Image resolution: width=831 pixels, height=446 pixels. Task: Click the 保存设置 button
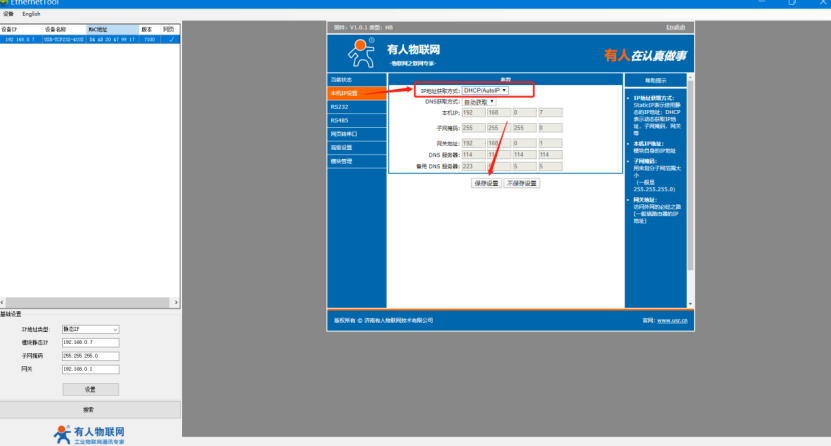point(486,184)
